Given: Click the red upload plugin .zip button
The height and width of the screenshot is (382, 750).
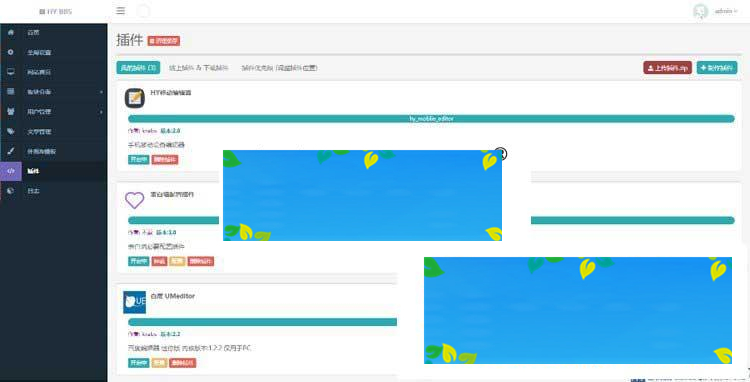Looking at the screenshot, I should click(667, 68).
